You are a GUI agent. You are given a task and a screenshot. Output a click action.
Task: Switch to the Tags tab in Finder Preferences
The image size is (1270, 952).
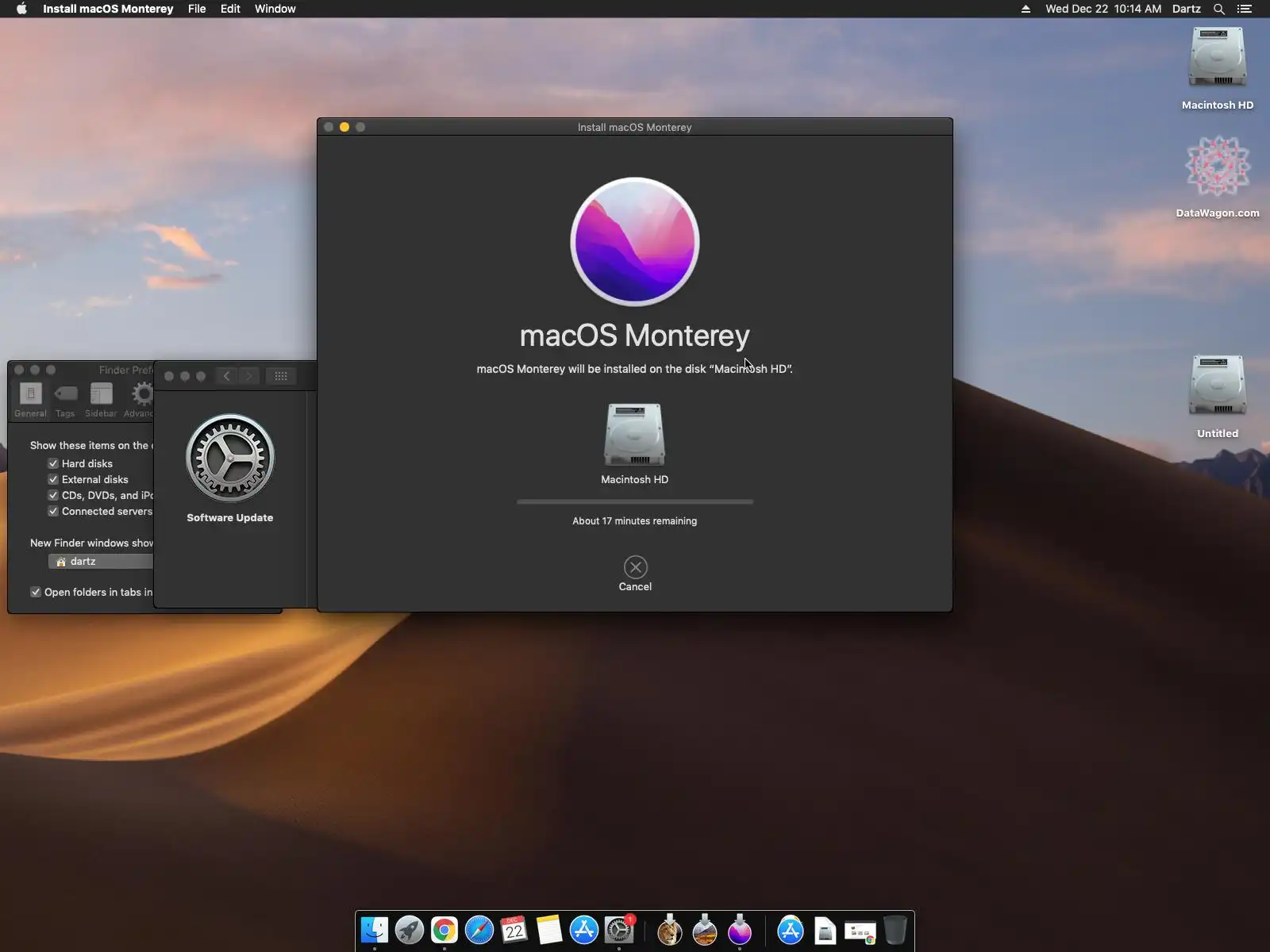pyautogui.click(x=65, y=400)
